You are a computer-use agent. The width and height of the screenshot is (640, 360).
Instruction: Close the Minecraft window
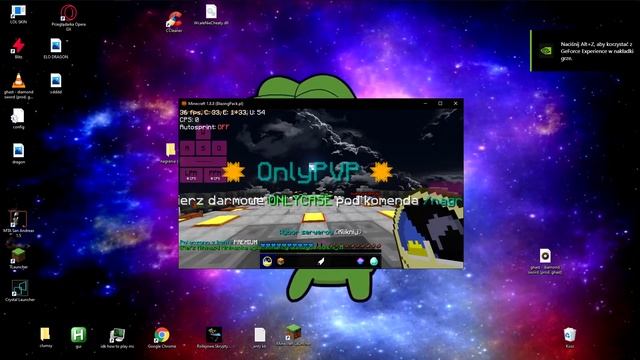coord(456,103)
